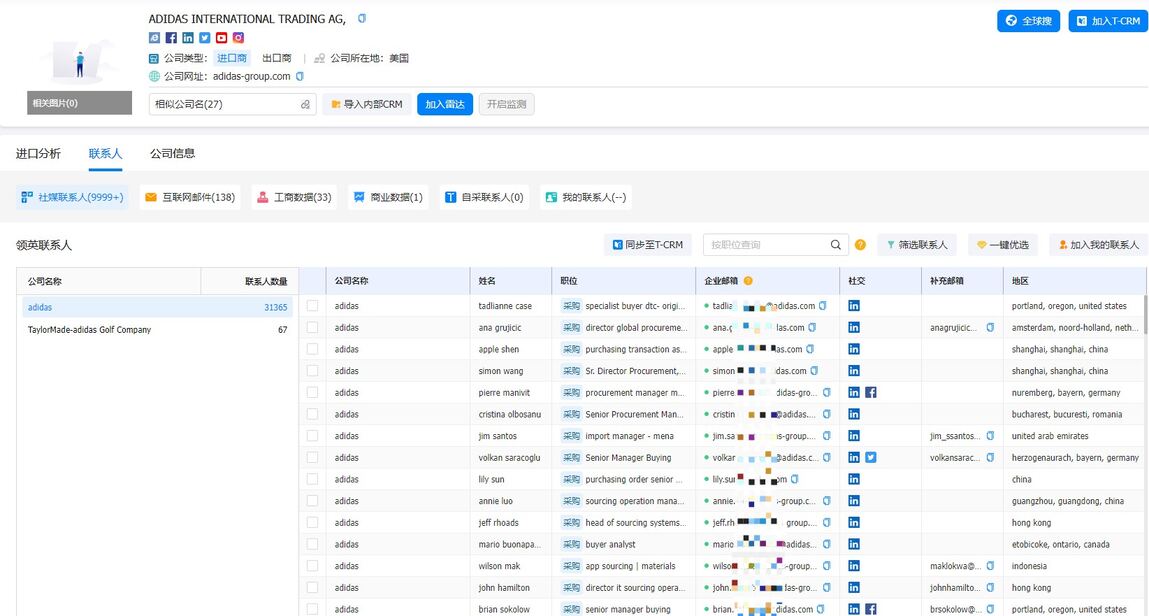Open the company's Internet Explorer website icon

[x=154, y=37]
